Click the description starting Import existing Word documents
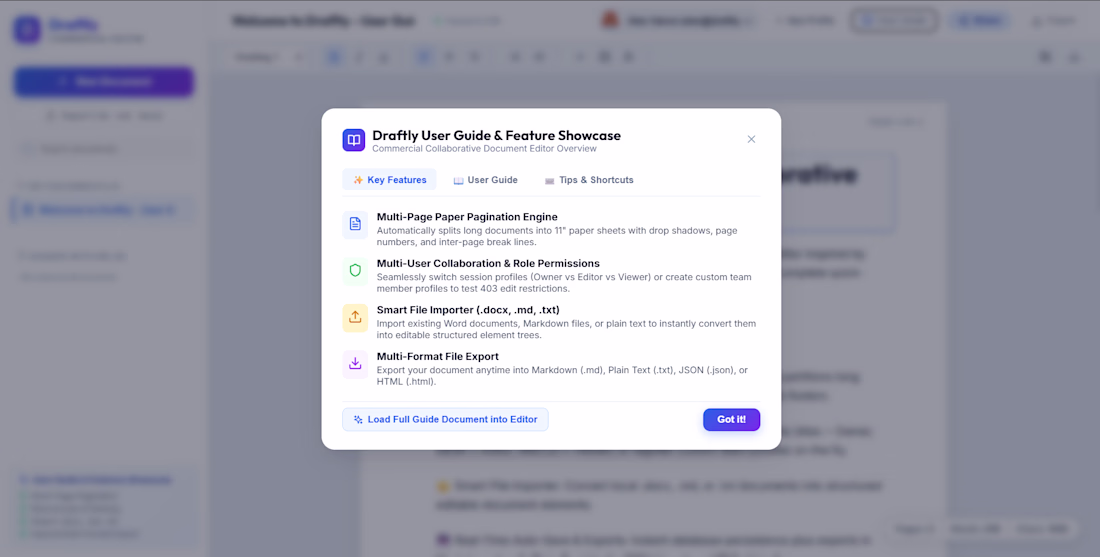This screenshot has height=557, width=1100. 566,329
